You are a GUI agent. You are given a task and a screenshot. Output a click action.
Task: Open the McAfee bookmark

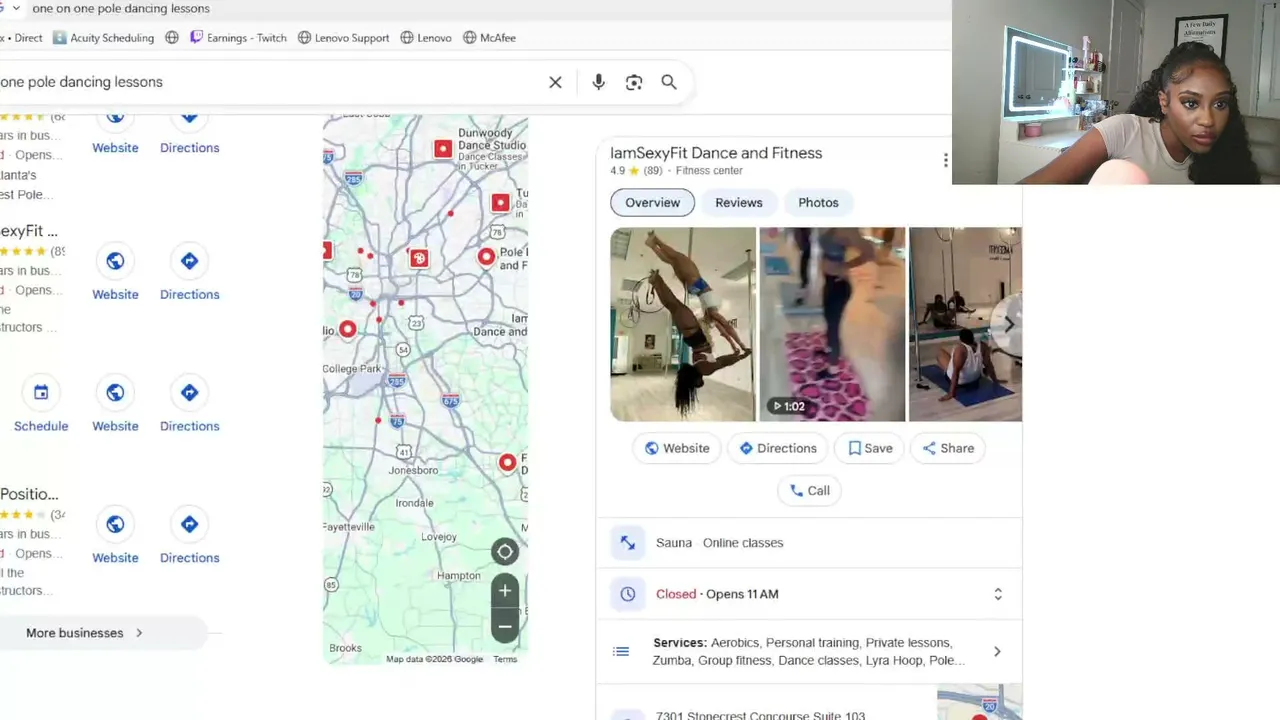(490, 38)
